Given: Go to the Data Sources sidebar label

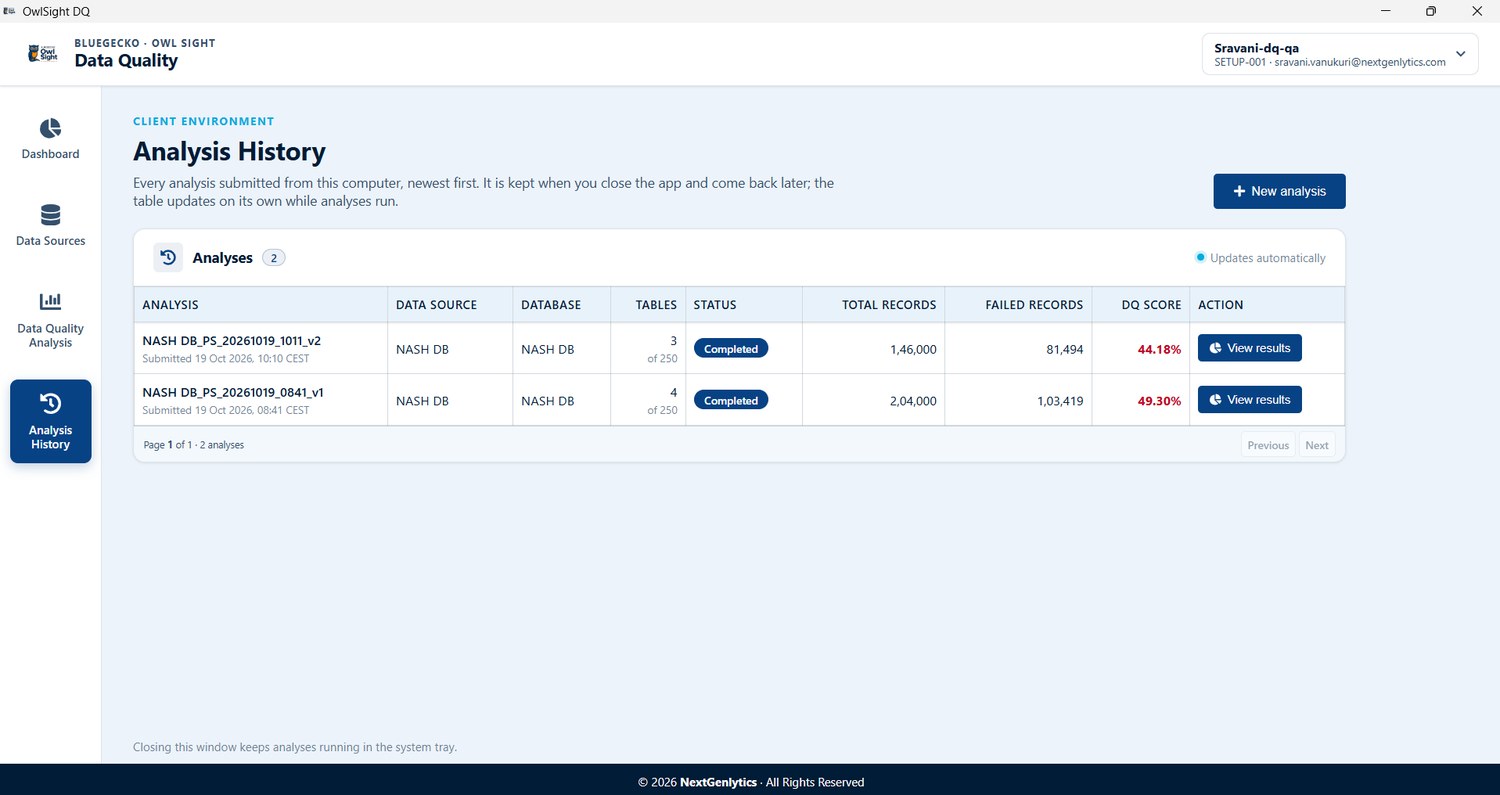Looking at the screenshot, I should click(50, 241).
